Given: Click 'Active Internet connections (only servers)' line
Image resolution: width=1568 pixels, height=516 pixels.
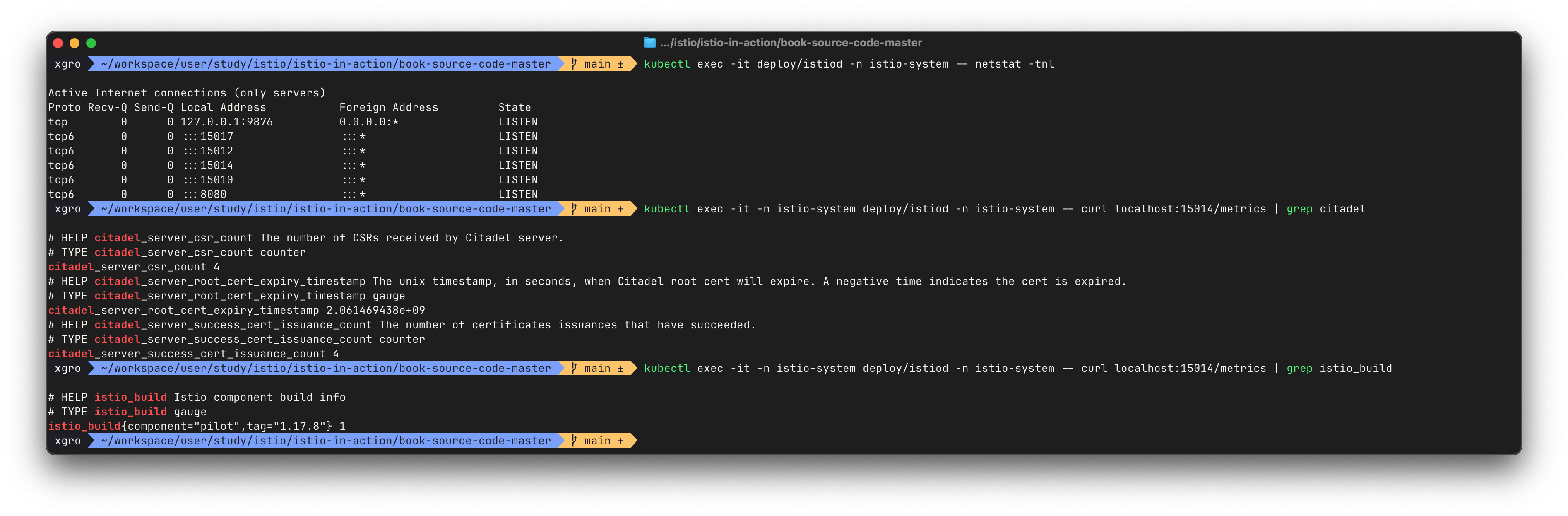Looking at the screenshot, I should point(187,93).
